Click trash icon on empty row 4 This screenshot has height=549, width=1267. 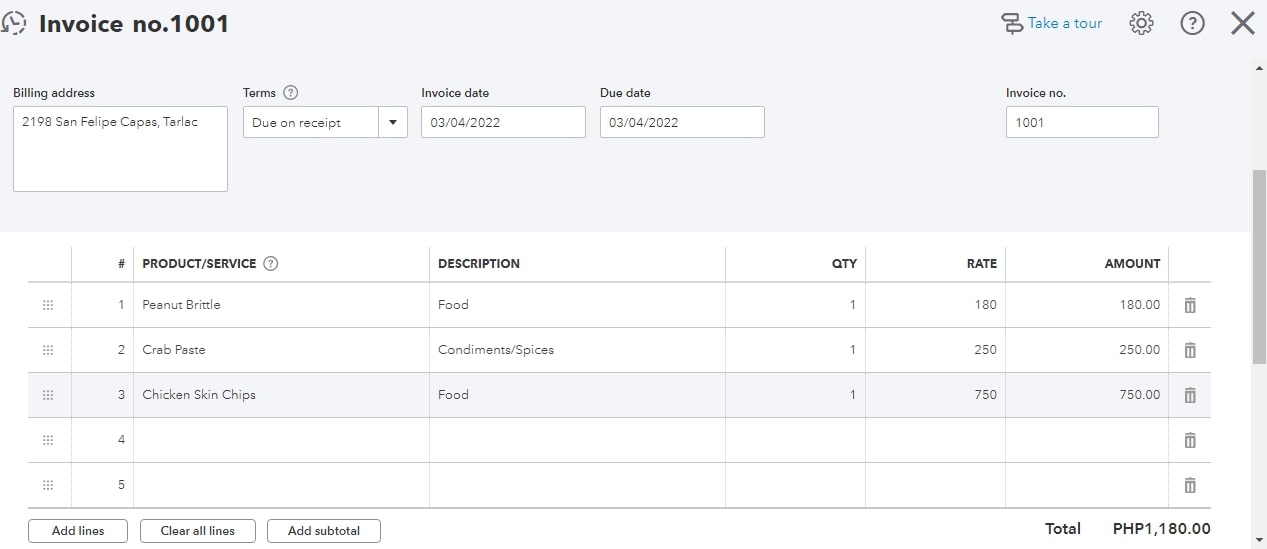coord(1189,440)
